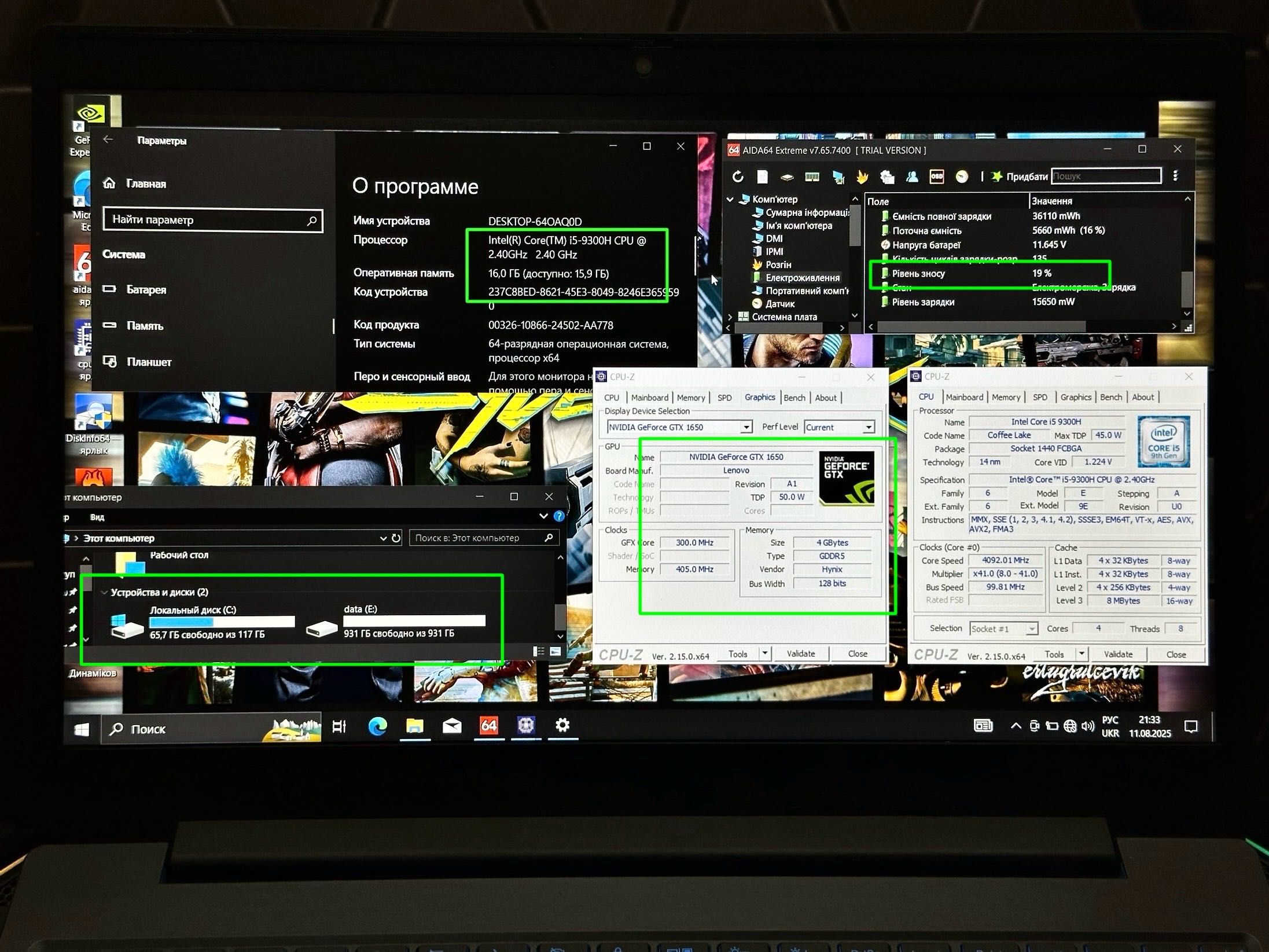
Task: Open Microsoft Edge from the taskbar
Action: (x=377, y=726)
